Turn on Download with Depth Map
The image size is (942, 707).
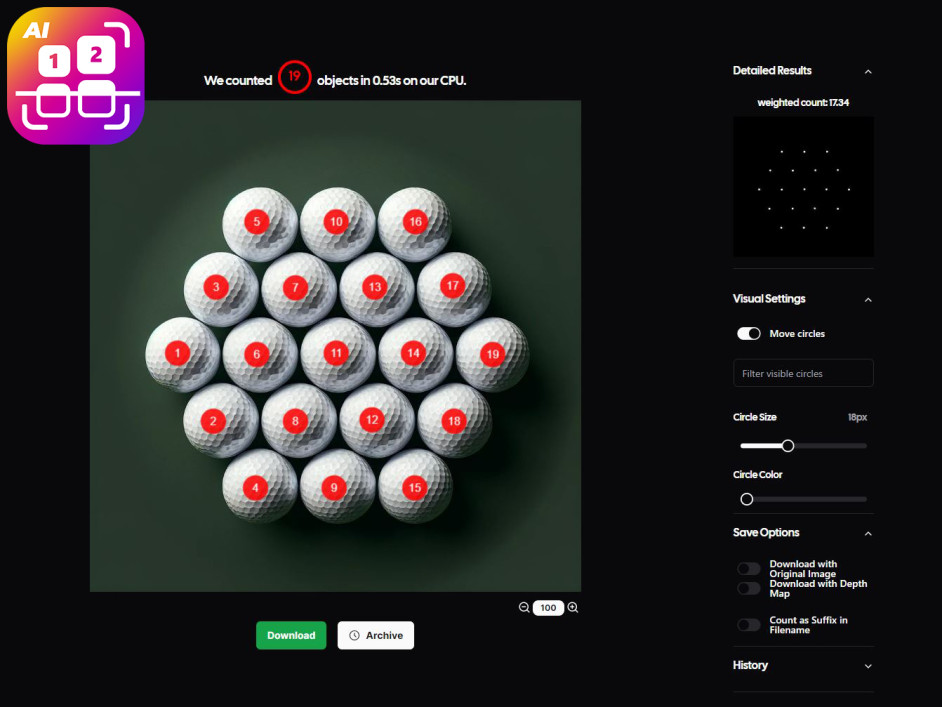click(x=749, y=588)
